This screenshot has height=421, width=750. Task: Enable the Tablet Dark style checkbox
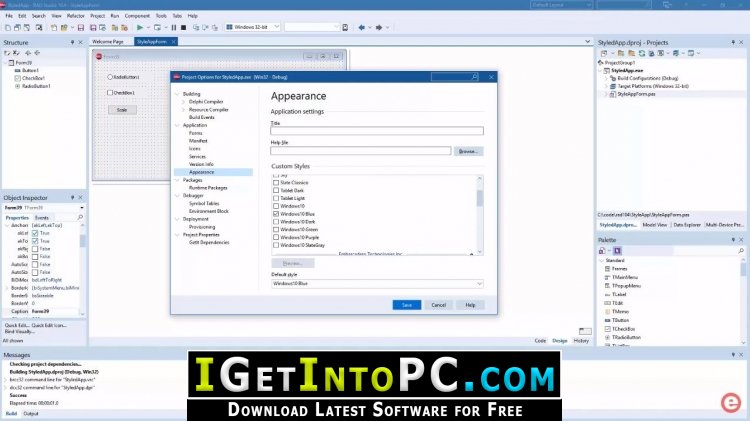[x=276, y=190]
